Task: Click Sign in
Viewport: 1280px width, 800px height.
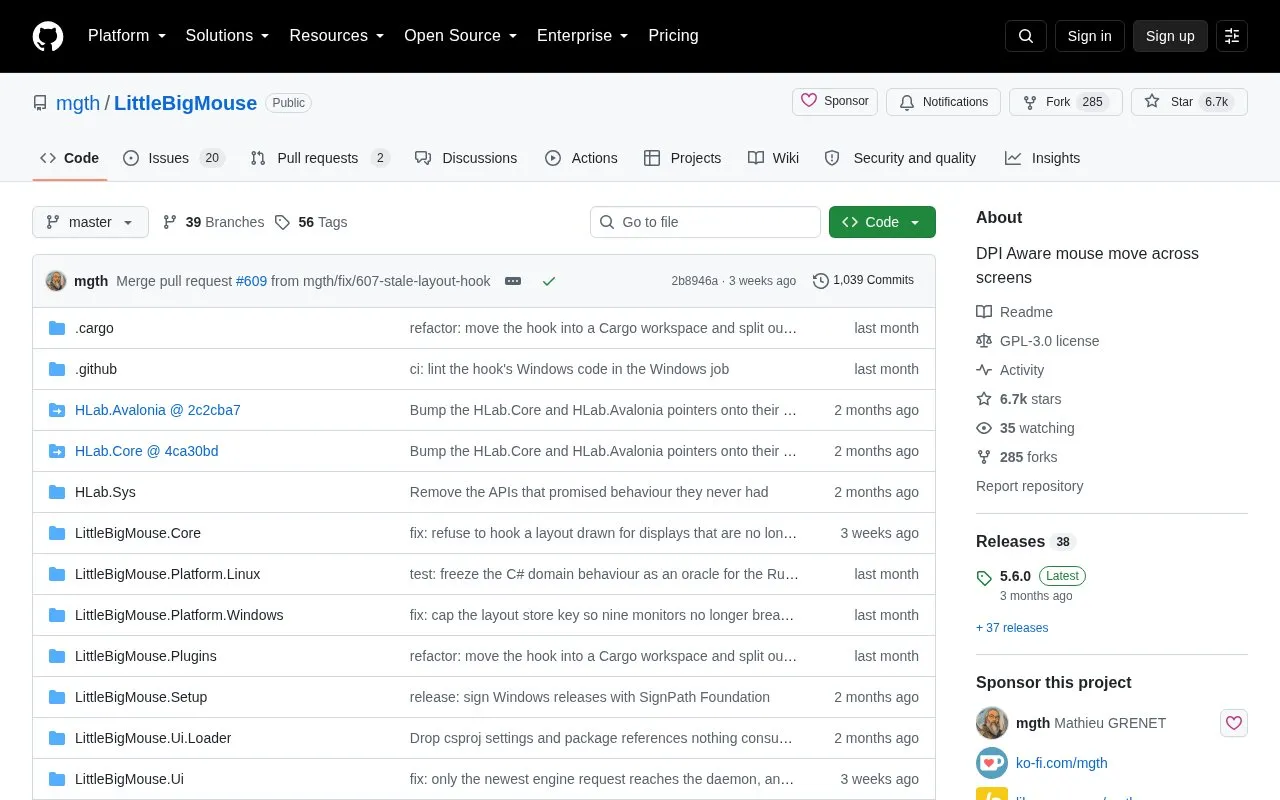Action: point(1089,36)
